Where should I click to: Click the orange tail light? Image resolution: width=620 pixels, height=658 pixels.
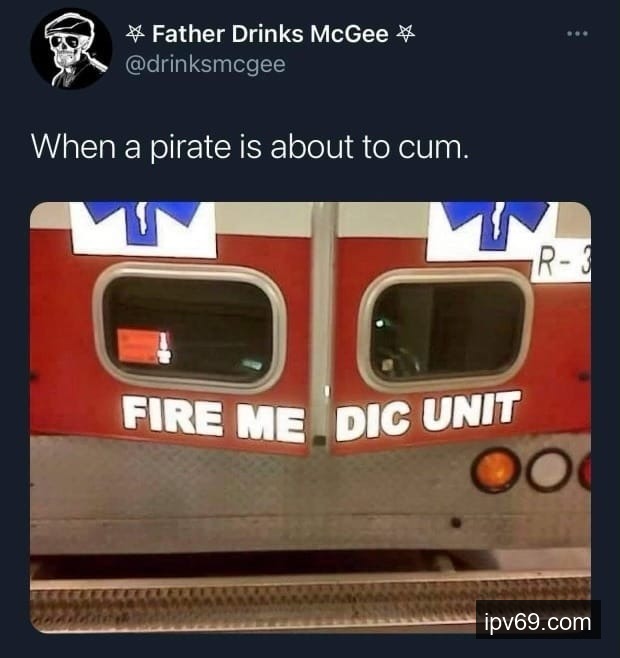pyautogui.click(x=496, y=469)
